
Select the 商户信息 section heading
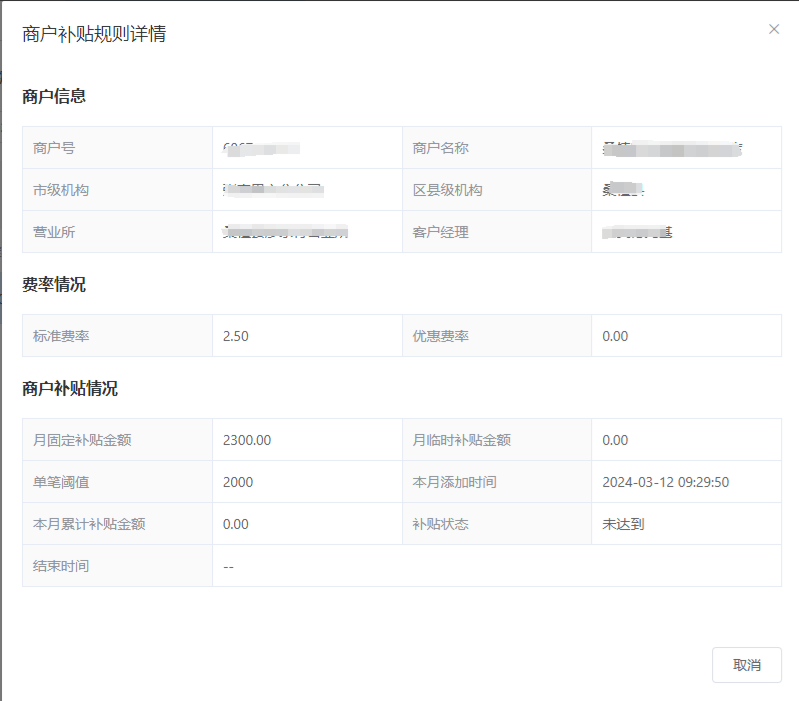click(x=54, y=97)
